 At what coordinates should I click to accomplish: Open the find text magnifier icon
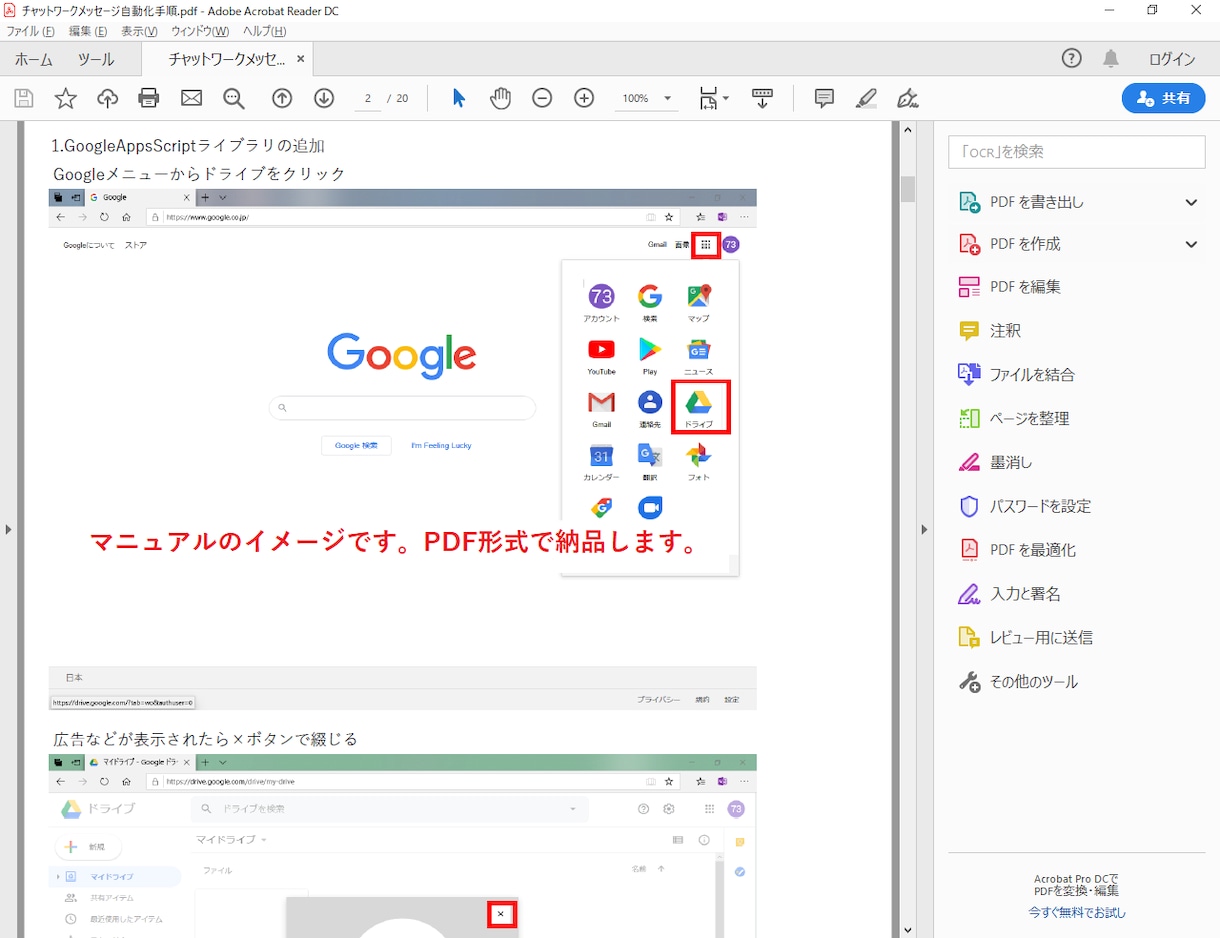pyautogui.click(x=234, y=98)
